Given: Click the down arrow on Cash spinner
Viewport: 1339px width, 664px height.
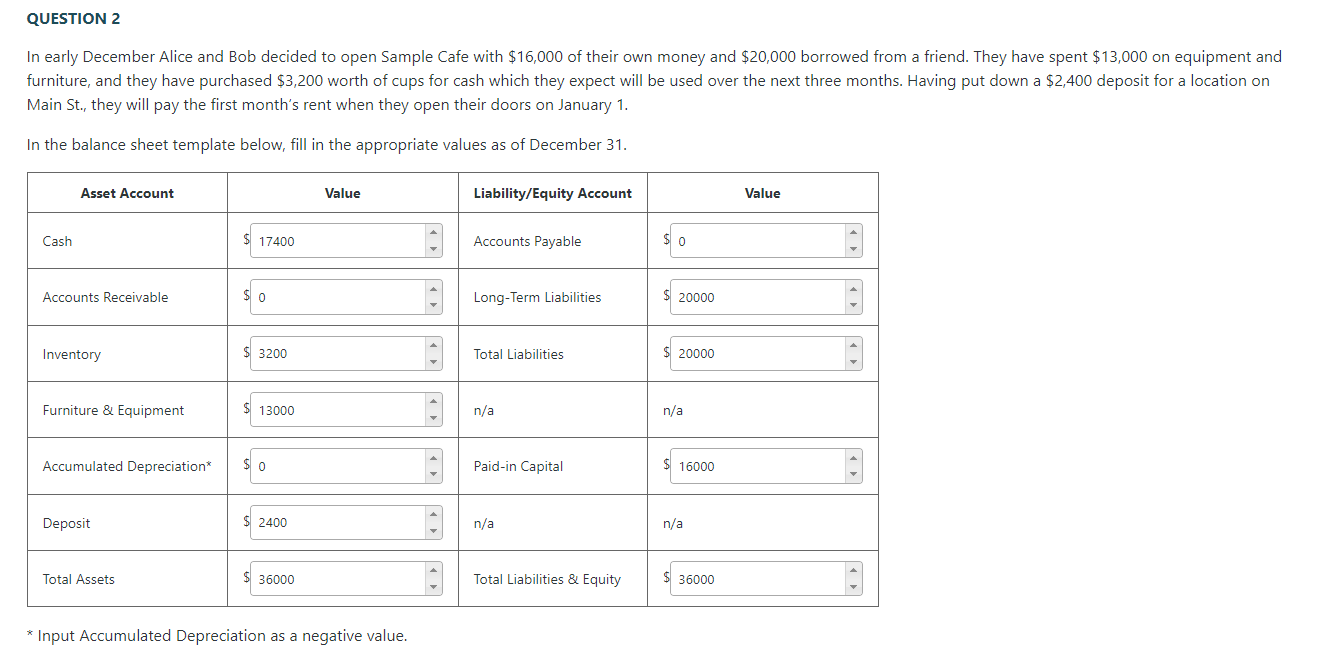Looking at the screenshot, I should pos(431,247).
